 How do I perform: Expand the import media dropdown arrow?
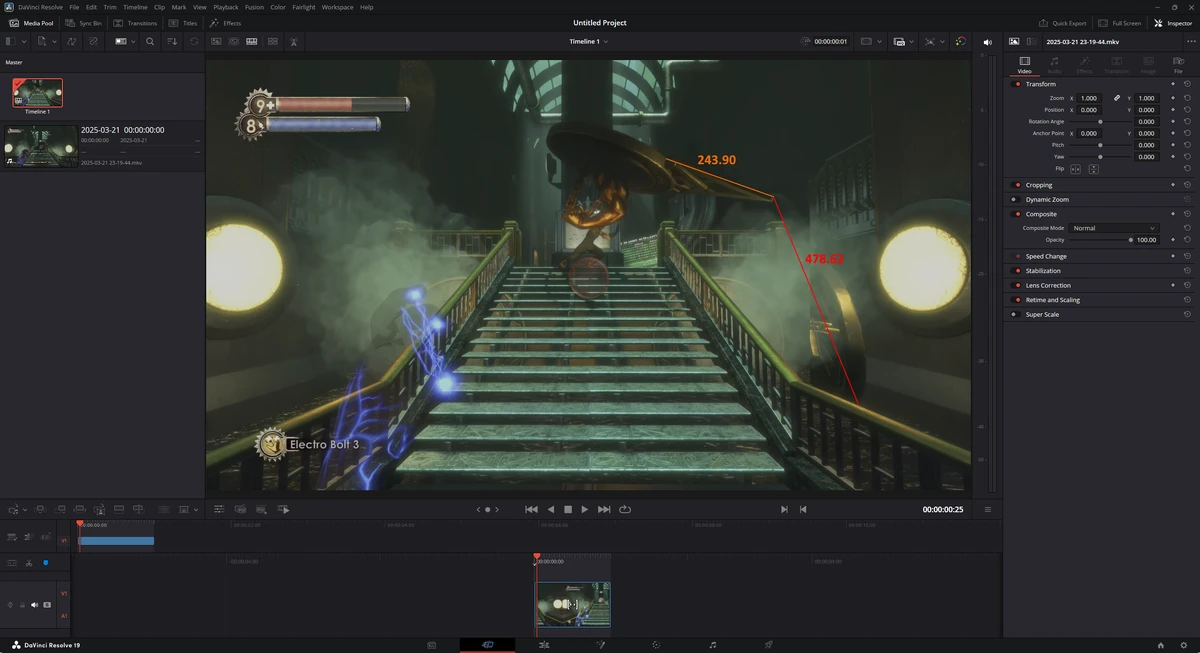pos(54,42)
